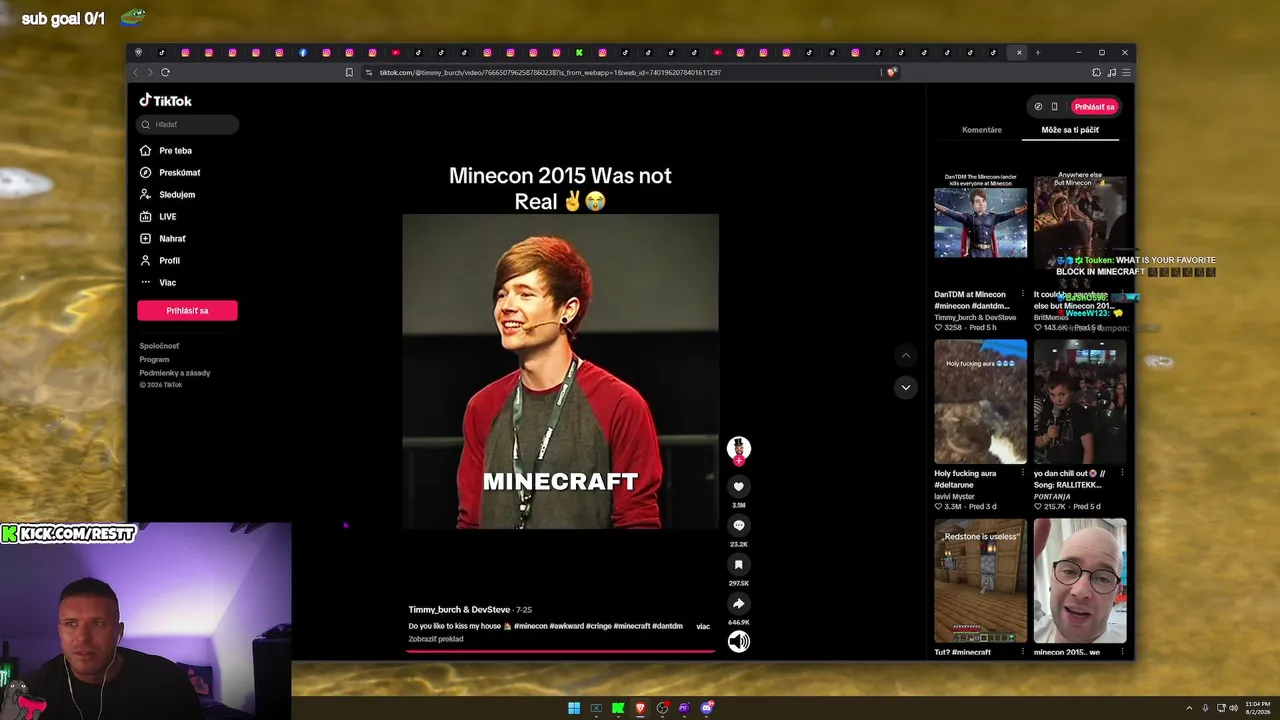
Task: Click the Brave Shields lion icon
Action: click(x=891, y=72)
